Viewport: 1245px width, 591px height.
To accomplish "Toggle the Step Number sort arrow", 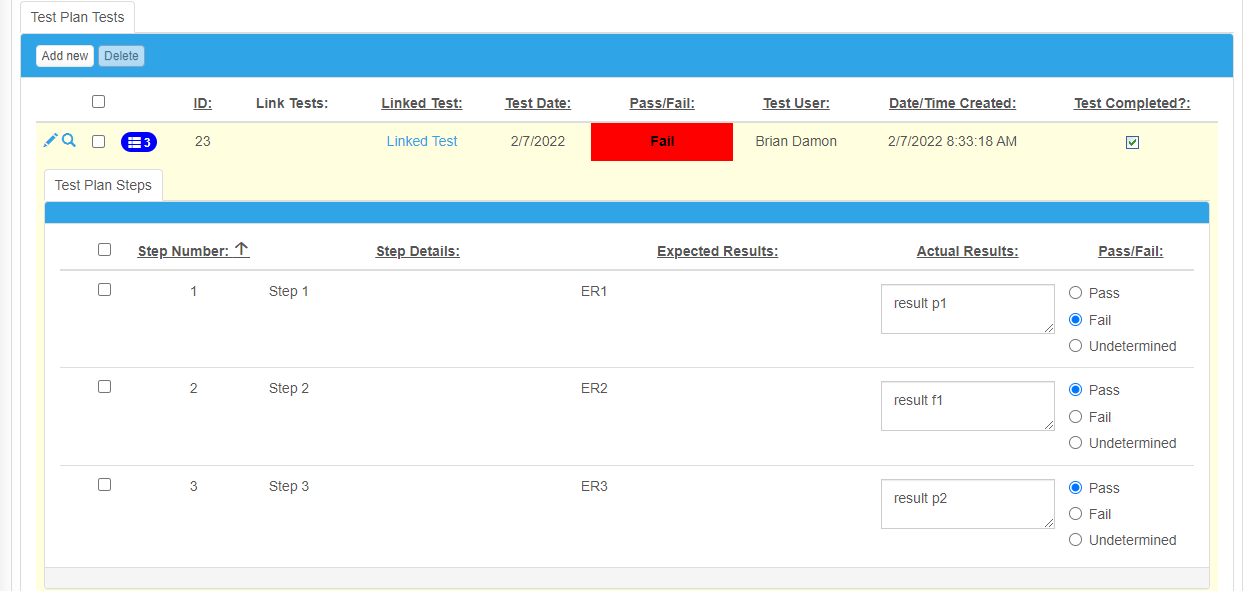I will pos(244,249).
